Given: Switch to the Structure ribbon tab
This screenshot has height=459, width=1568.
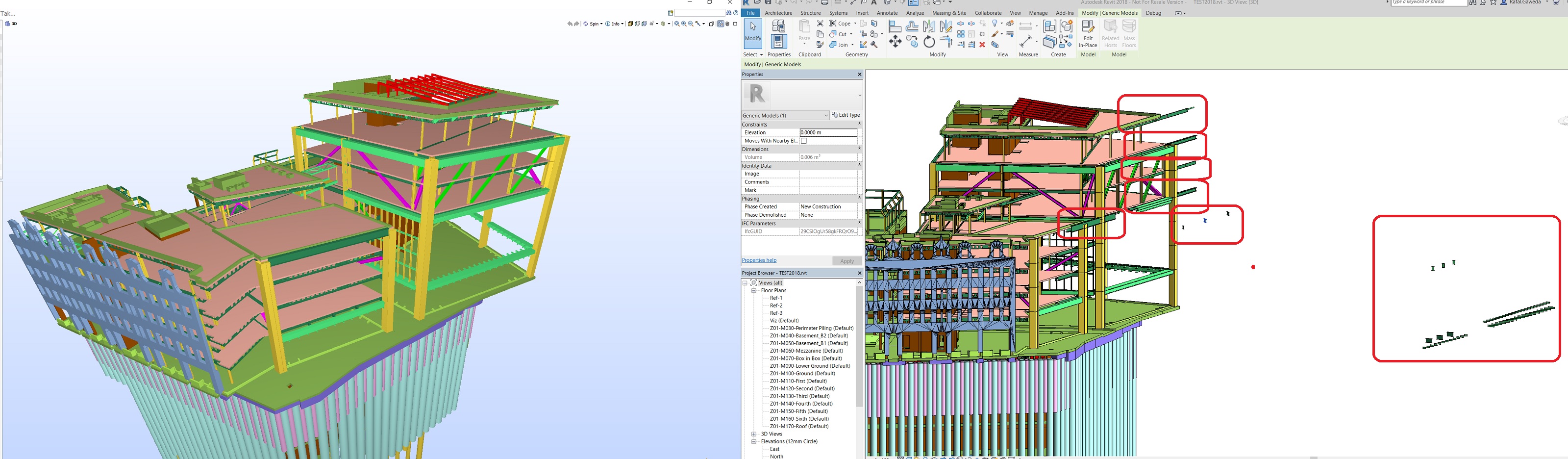Looking at the screenshot, I should tap(810, 13).
